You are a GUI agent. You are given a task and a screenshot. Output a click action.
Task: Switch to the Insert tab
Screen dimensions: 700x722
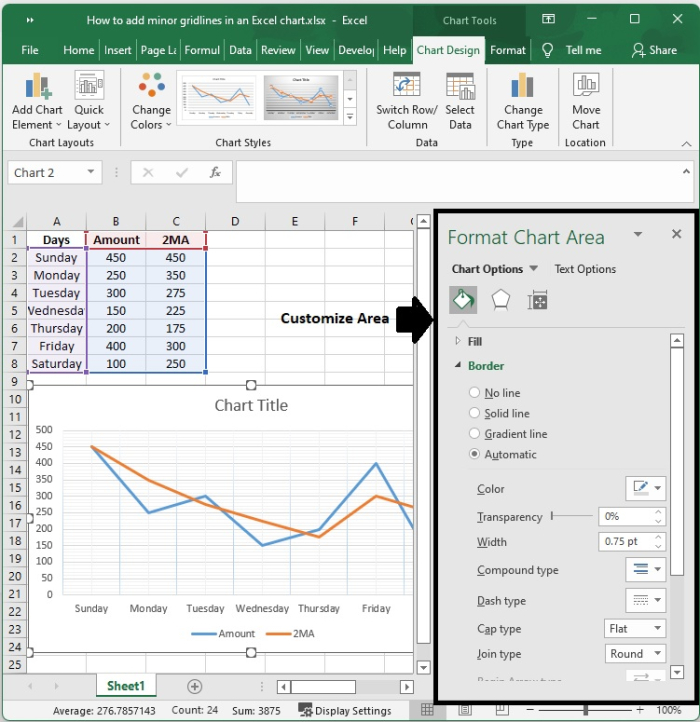coord(117,50)
